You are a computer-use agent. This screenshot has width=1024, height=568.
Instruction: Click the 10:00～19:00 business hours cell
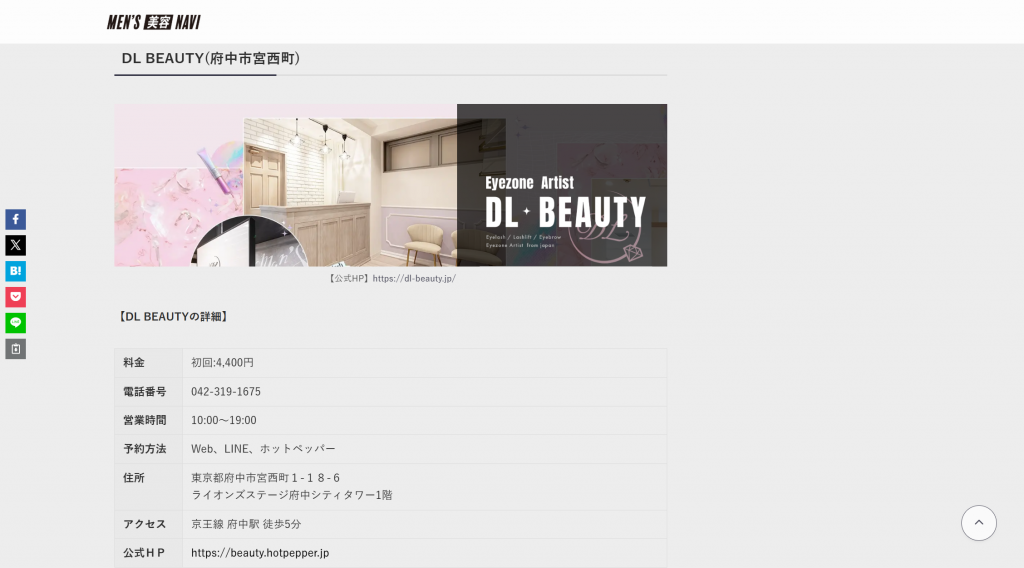(224, 421)
